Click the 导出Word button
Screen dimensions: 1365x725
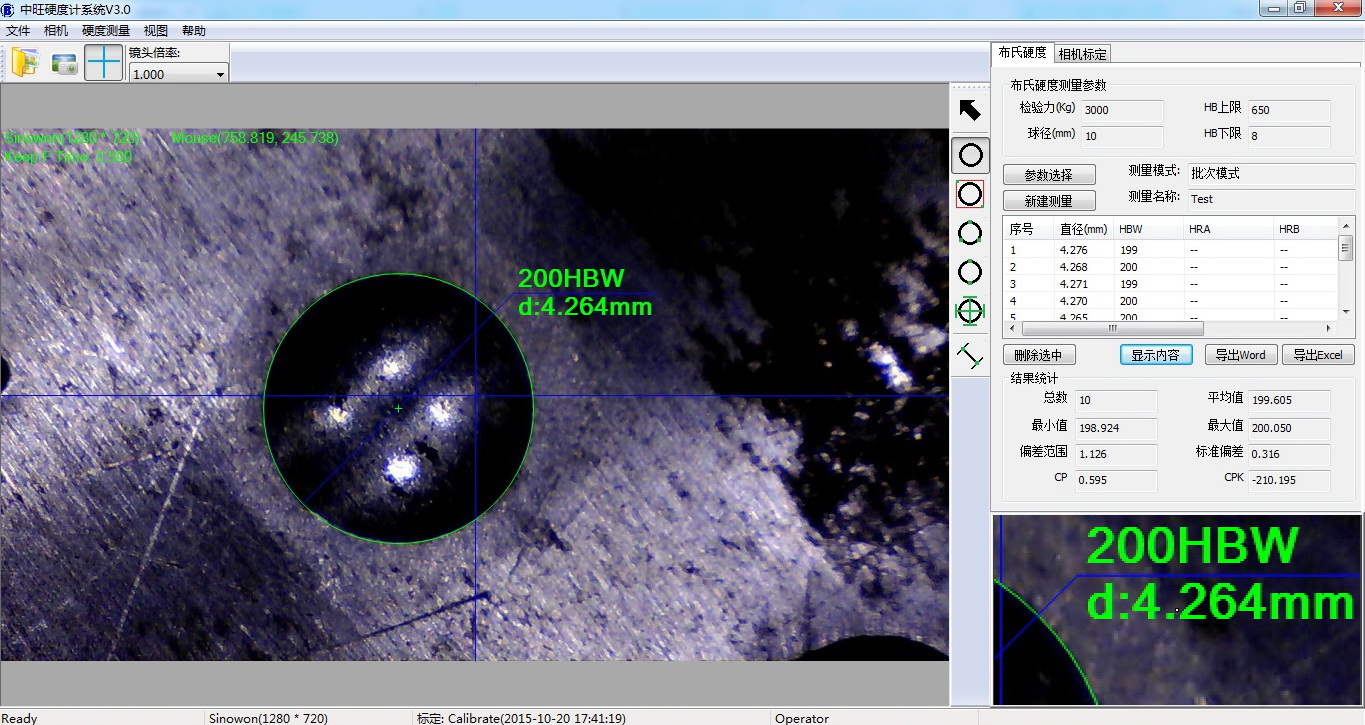1241,355
